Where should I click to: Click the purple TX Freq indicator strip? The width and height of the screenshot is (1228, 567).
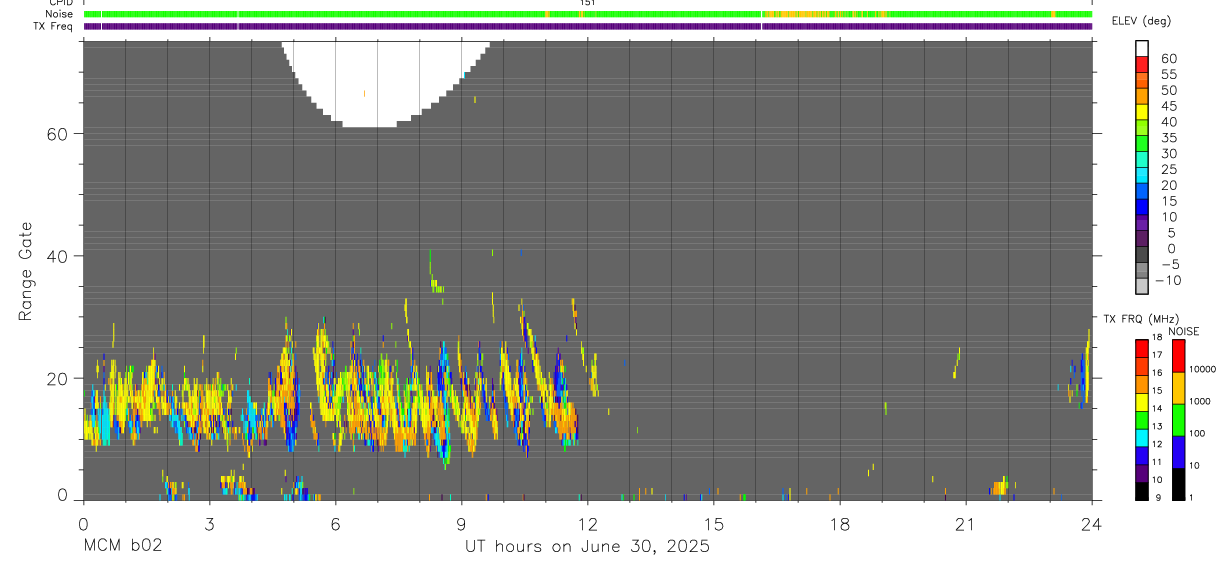pyautogui.click(x=588, y=26)
